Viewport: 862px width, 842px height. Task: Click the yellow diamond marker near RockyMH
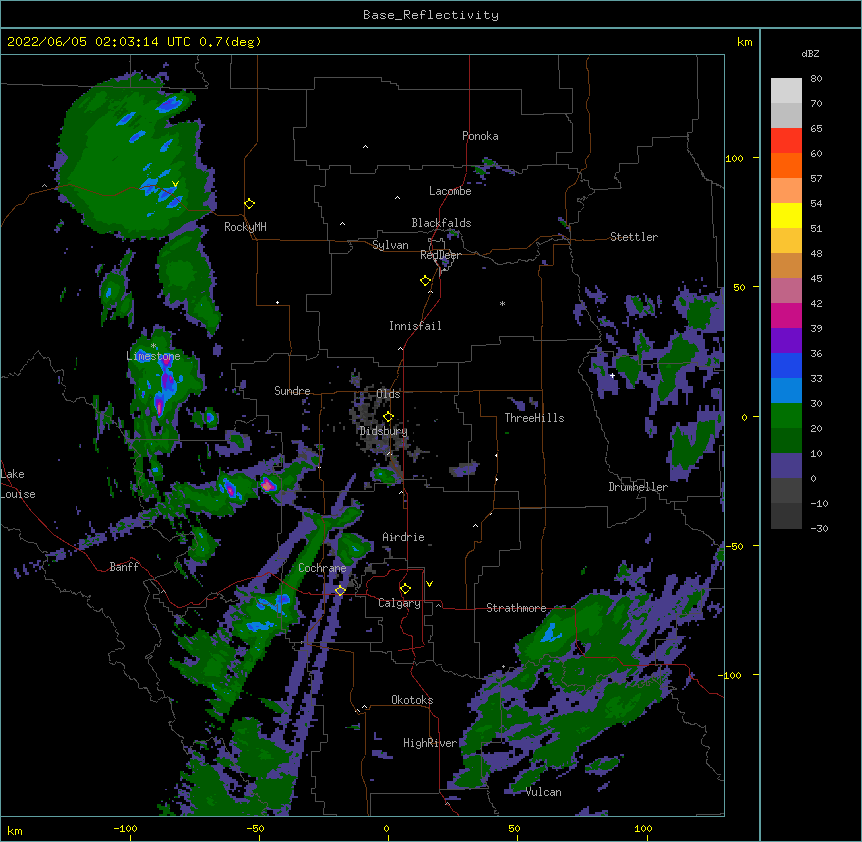pos(250,204)
